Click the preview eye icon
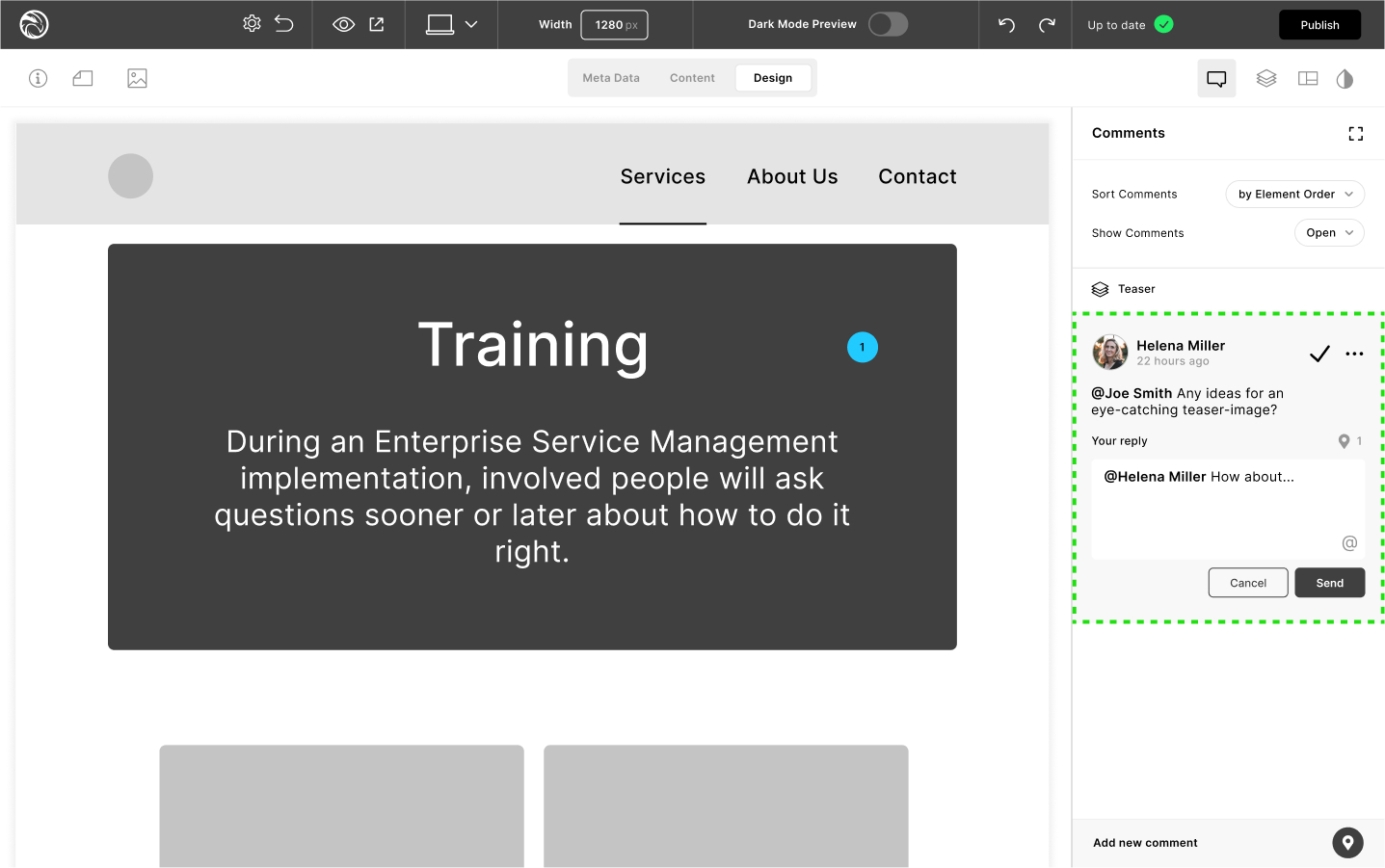This screenshot has width=1385, height=868. pyautogui.click(x=343, y=25)
